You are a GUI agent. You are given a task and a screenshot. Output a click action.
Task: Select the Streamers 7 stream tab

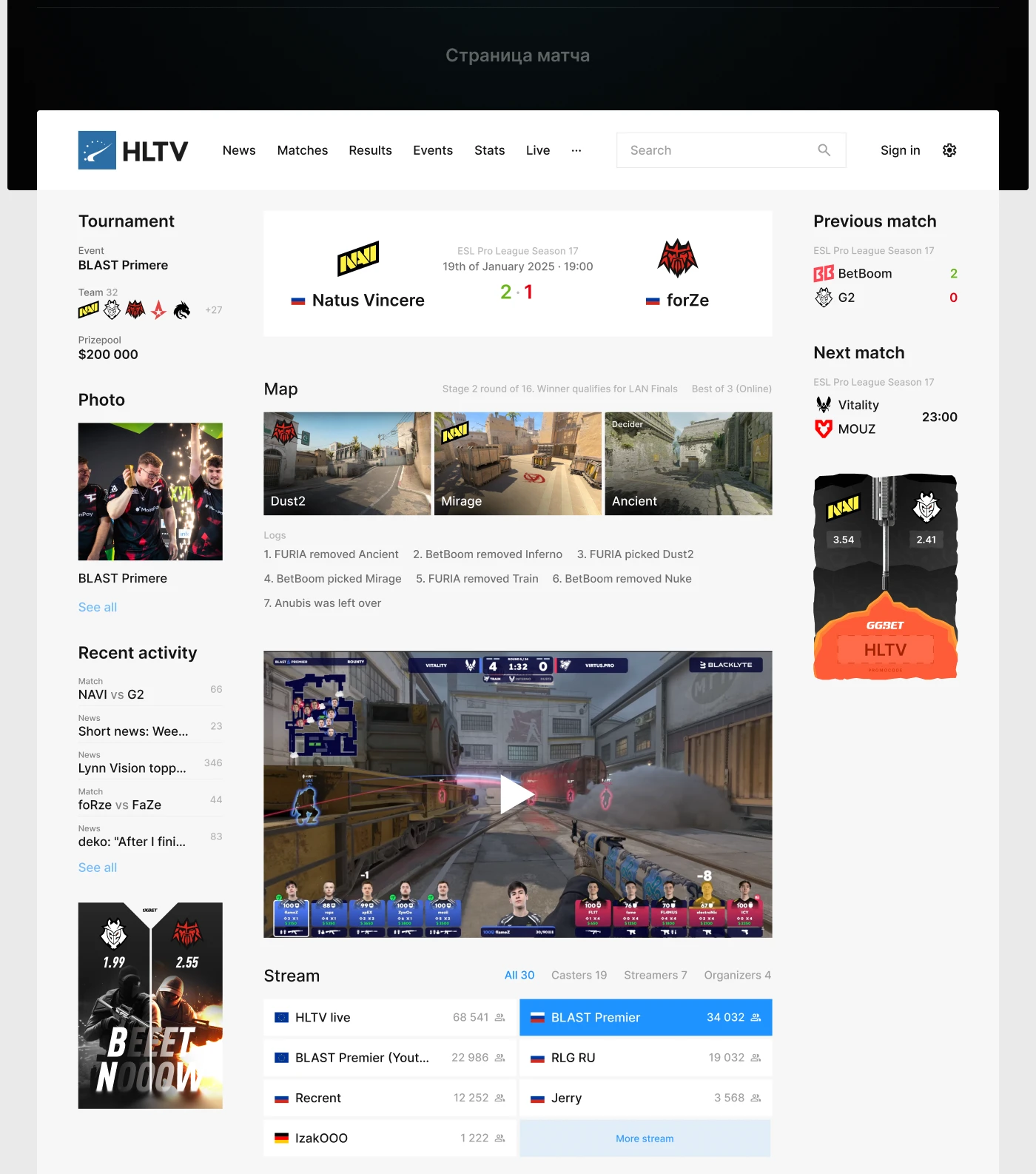pos(655,976)
